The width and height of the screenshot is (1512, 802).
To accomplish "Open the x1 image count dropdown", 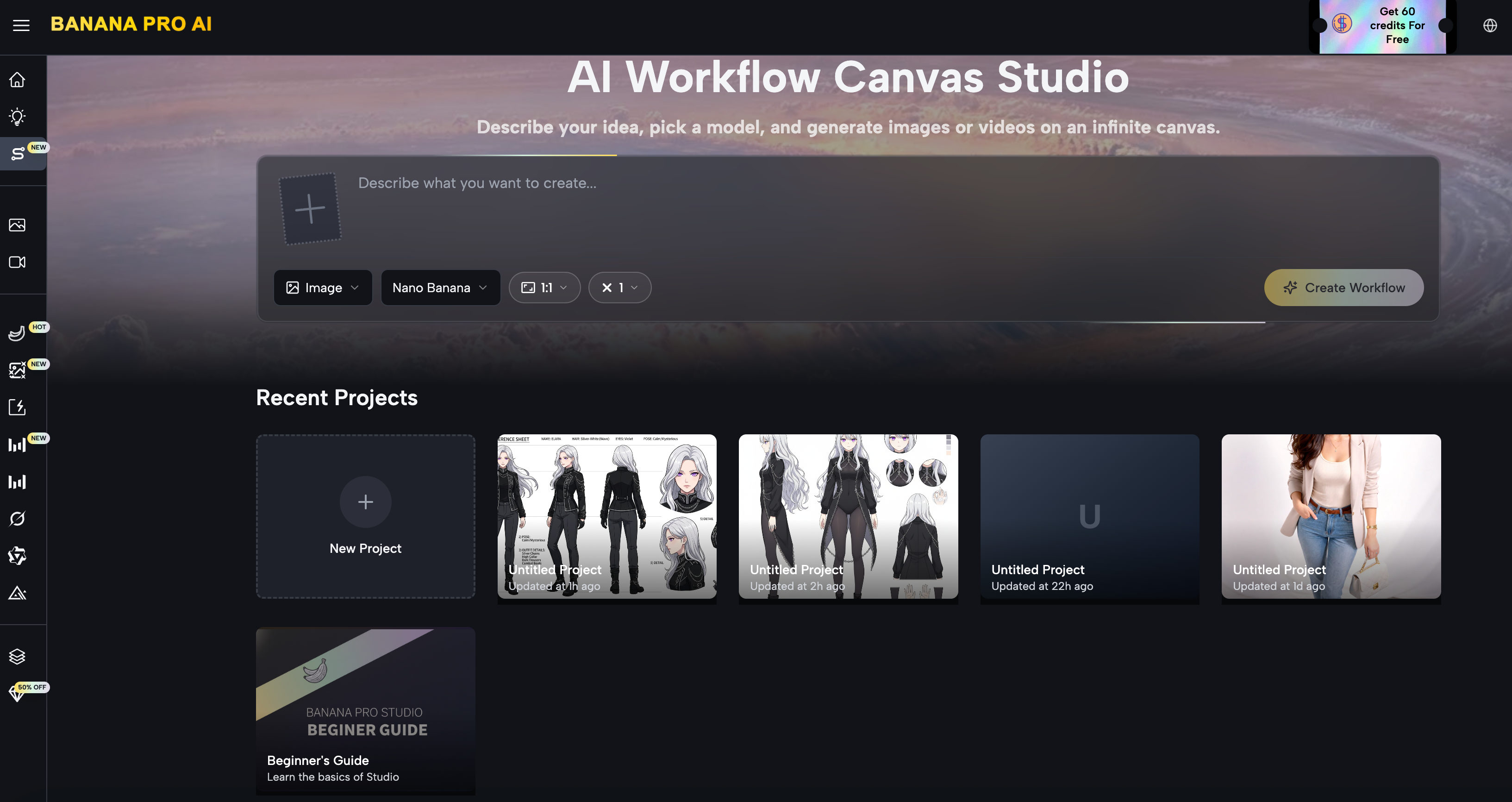I will pyautogui.click(x=619, y=288).
